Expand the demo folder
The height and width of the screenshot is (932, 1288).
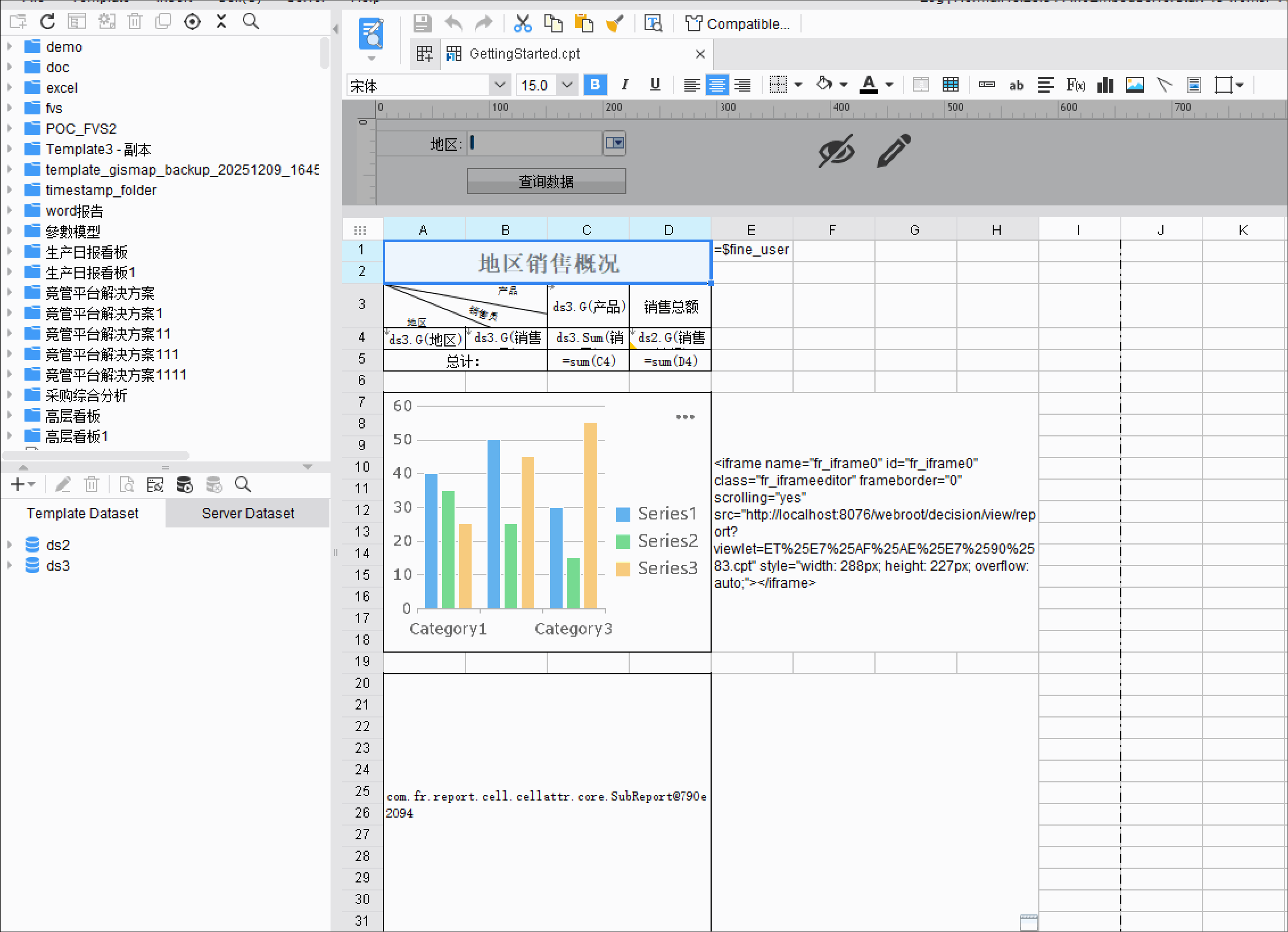(x=10, y=47)
